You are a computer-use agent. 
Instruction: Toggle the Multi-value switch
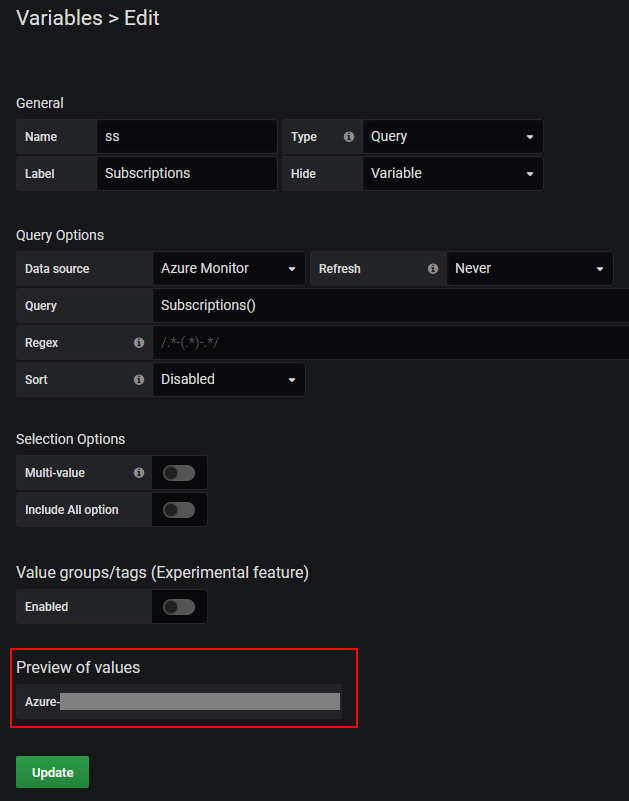[x=179, y=473]
